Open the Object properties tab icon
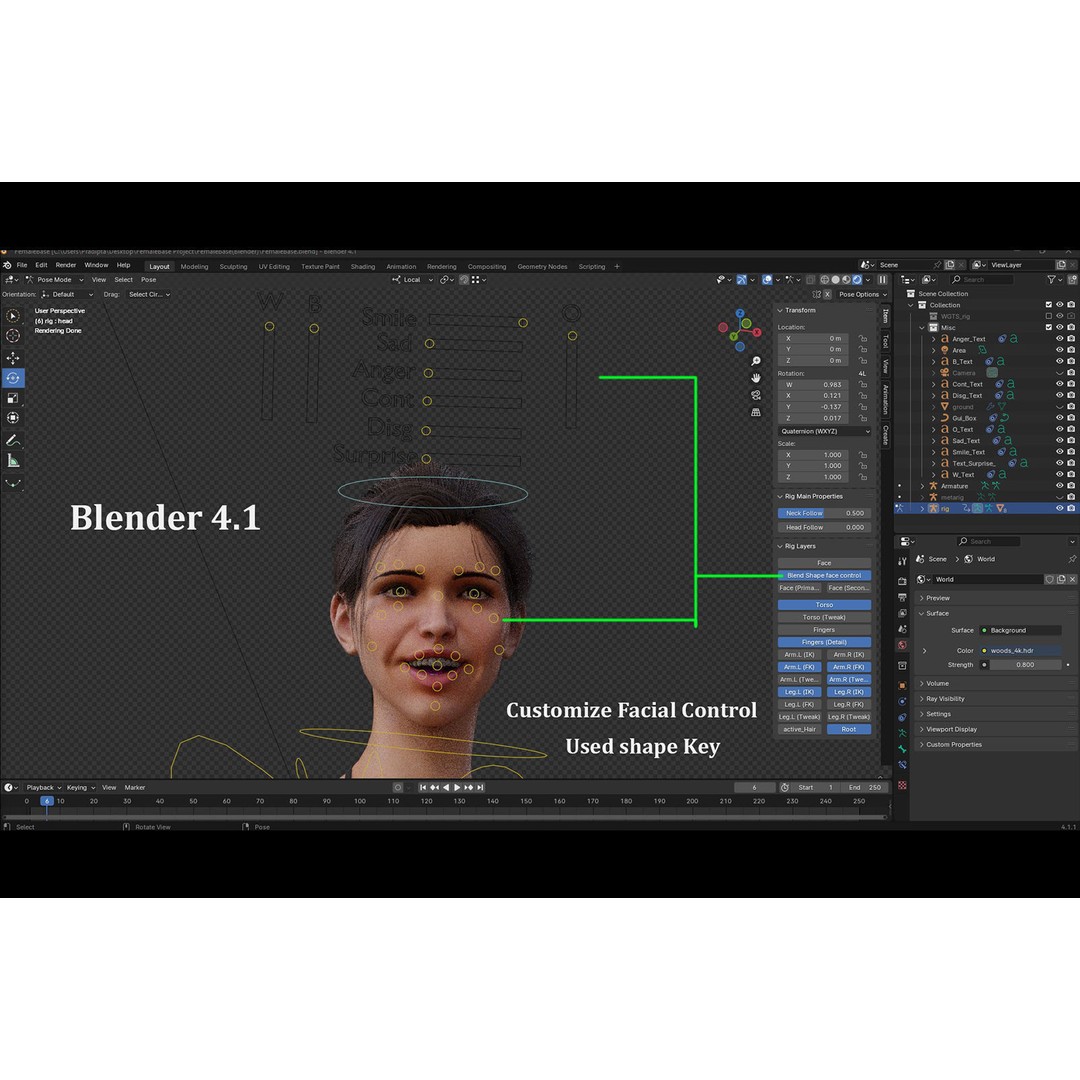The image size is (1080, 1080). (902, 685)
